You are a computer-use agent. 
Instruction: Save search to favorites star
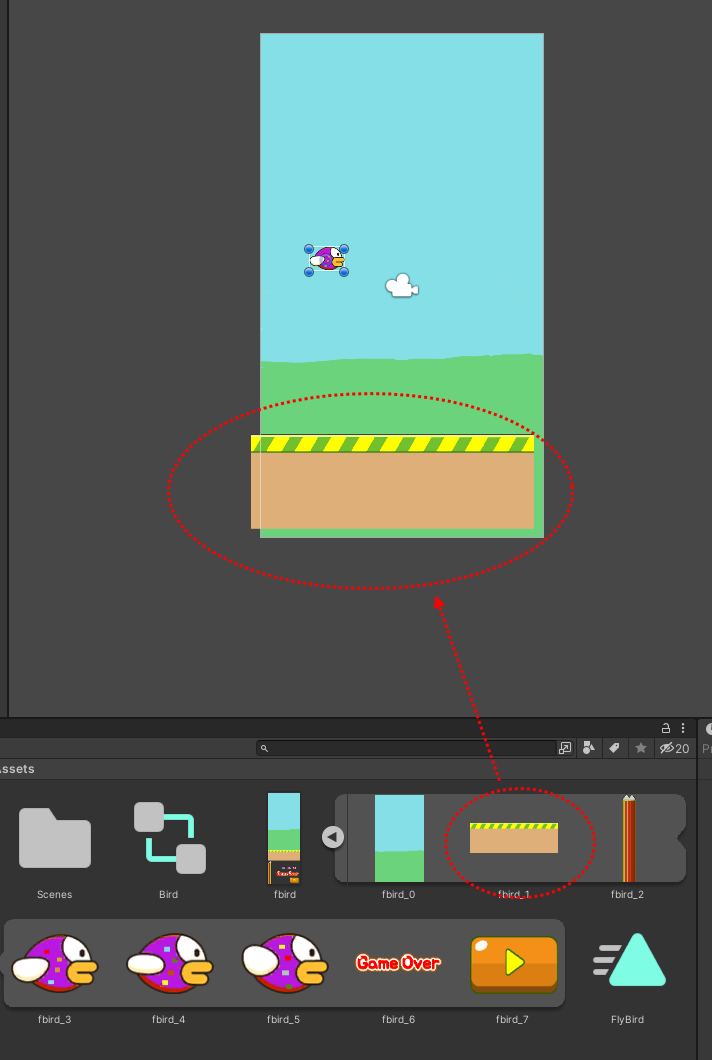(x=640, y=748)
